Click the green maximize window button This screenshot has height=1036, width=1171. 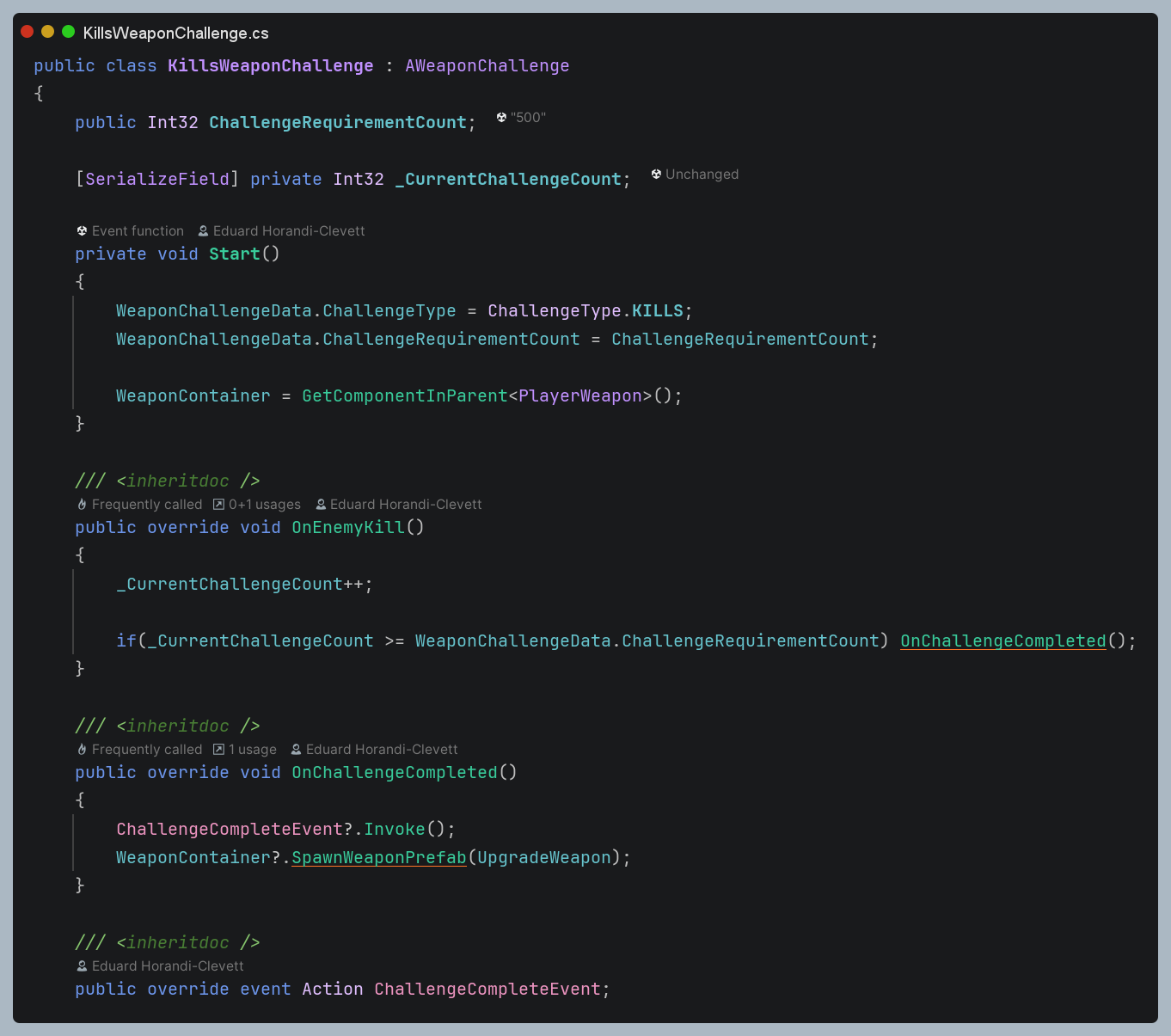69,32
